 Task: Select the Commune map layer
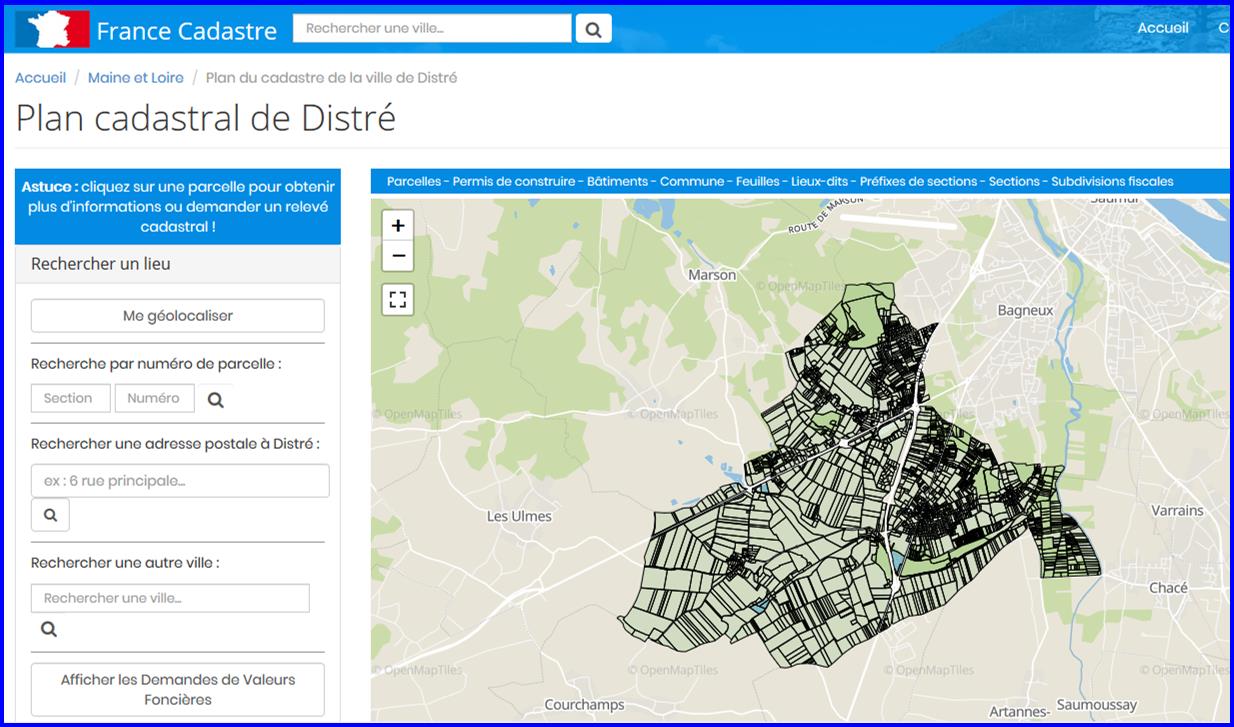click(692, 182)
